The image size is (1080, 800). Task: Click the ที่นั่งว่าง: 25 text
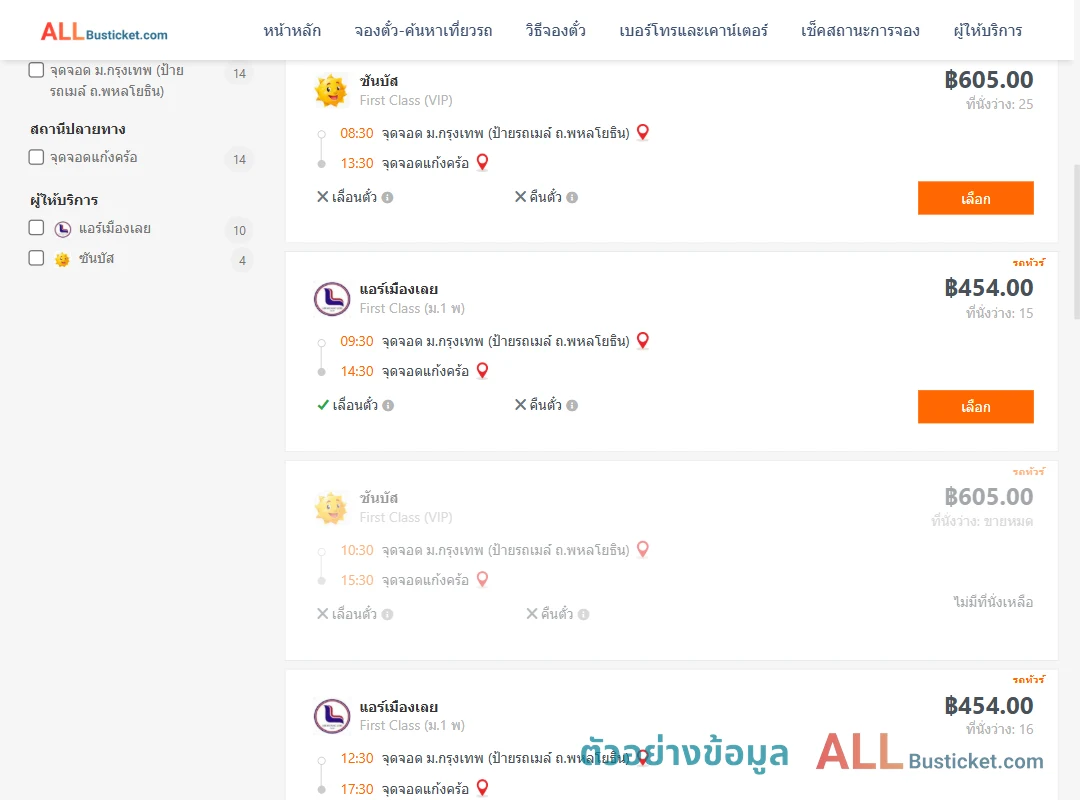999,104
